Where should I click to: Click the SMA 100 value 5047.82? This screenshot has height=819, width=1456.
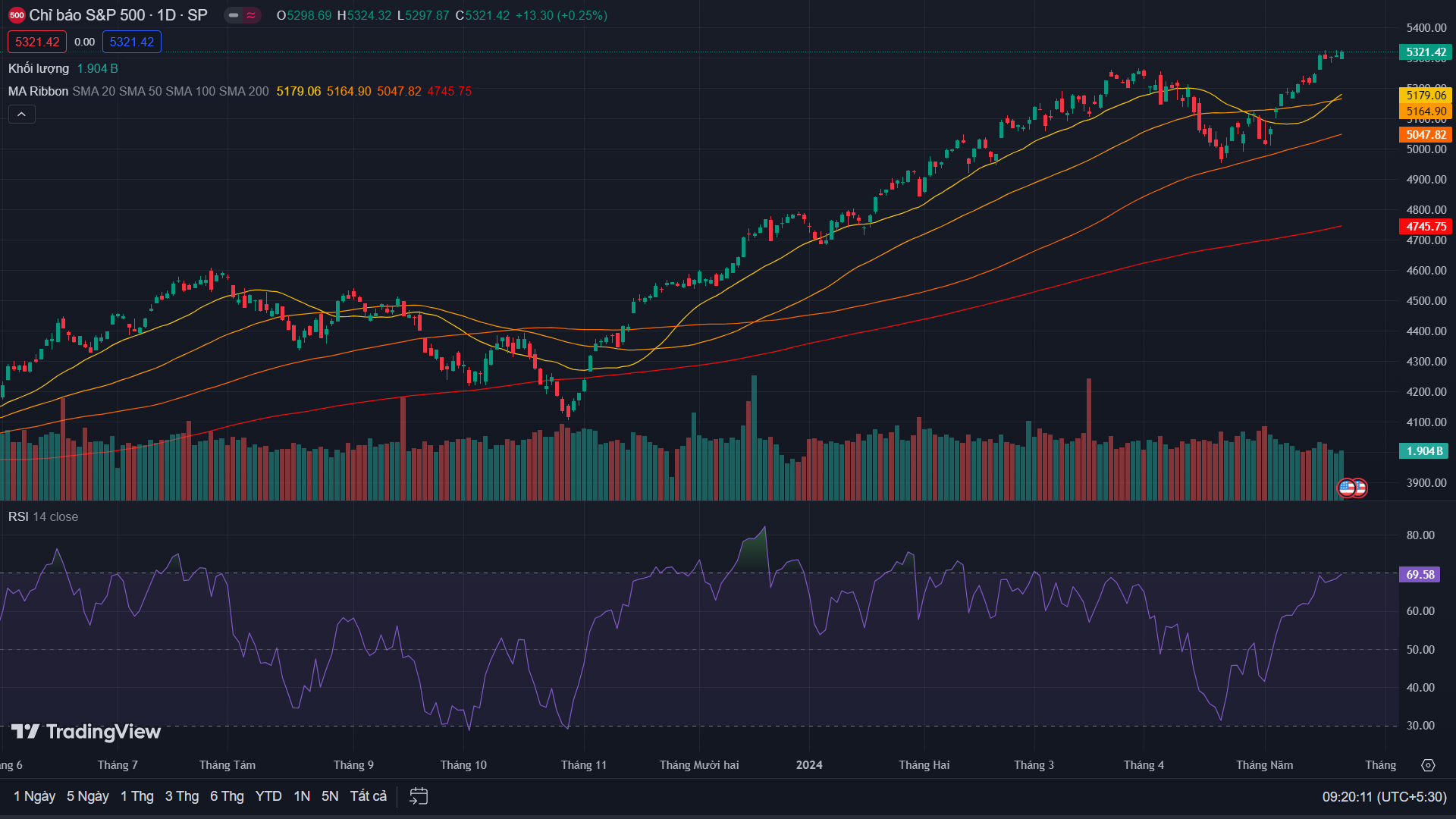(399, 91)
